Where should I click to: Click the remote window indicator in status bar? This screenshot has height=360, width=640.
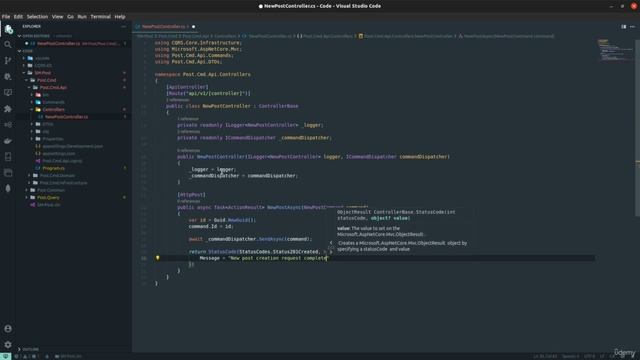pos(5,356)
